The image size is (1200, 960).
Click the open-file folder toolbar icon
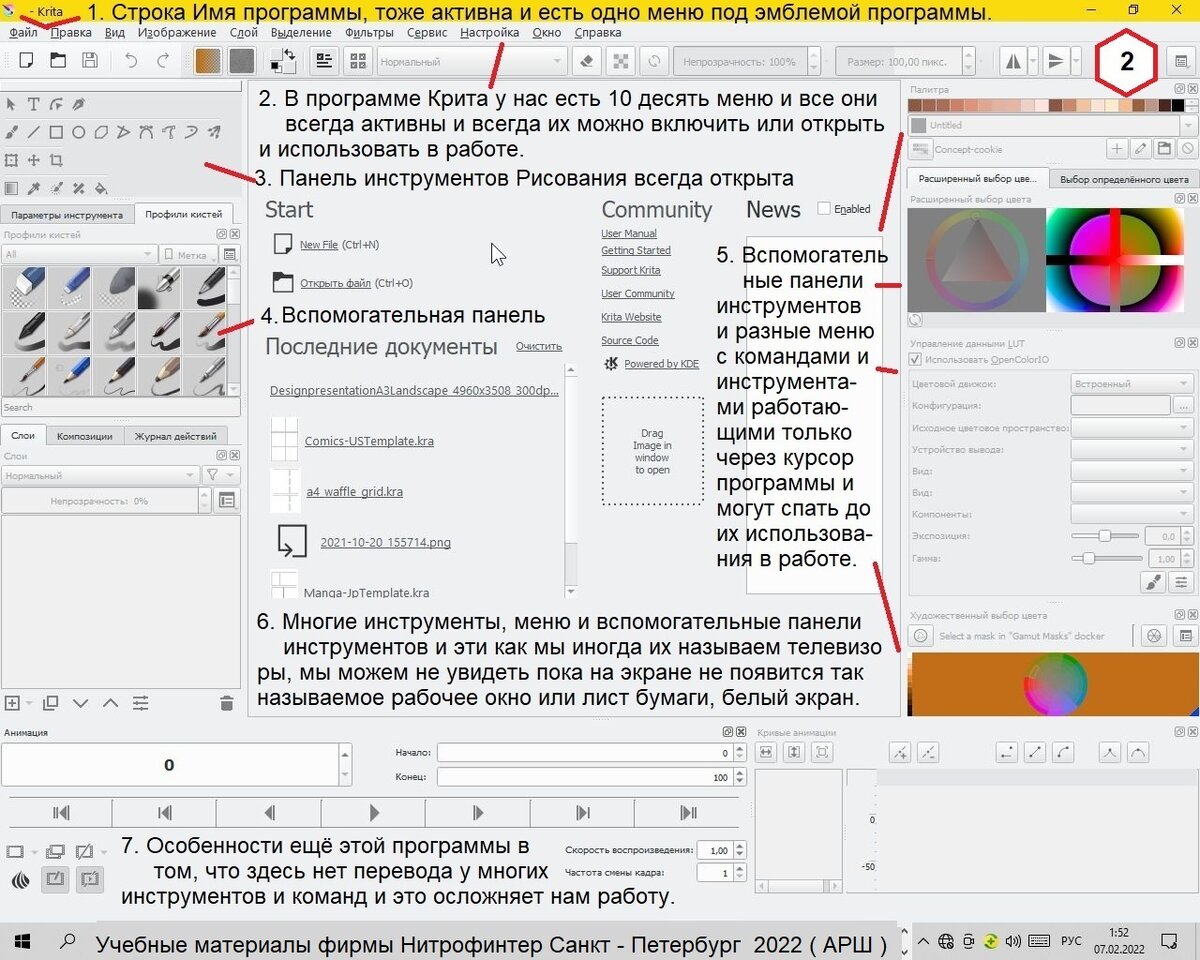[x=59, y=61]
